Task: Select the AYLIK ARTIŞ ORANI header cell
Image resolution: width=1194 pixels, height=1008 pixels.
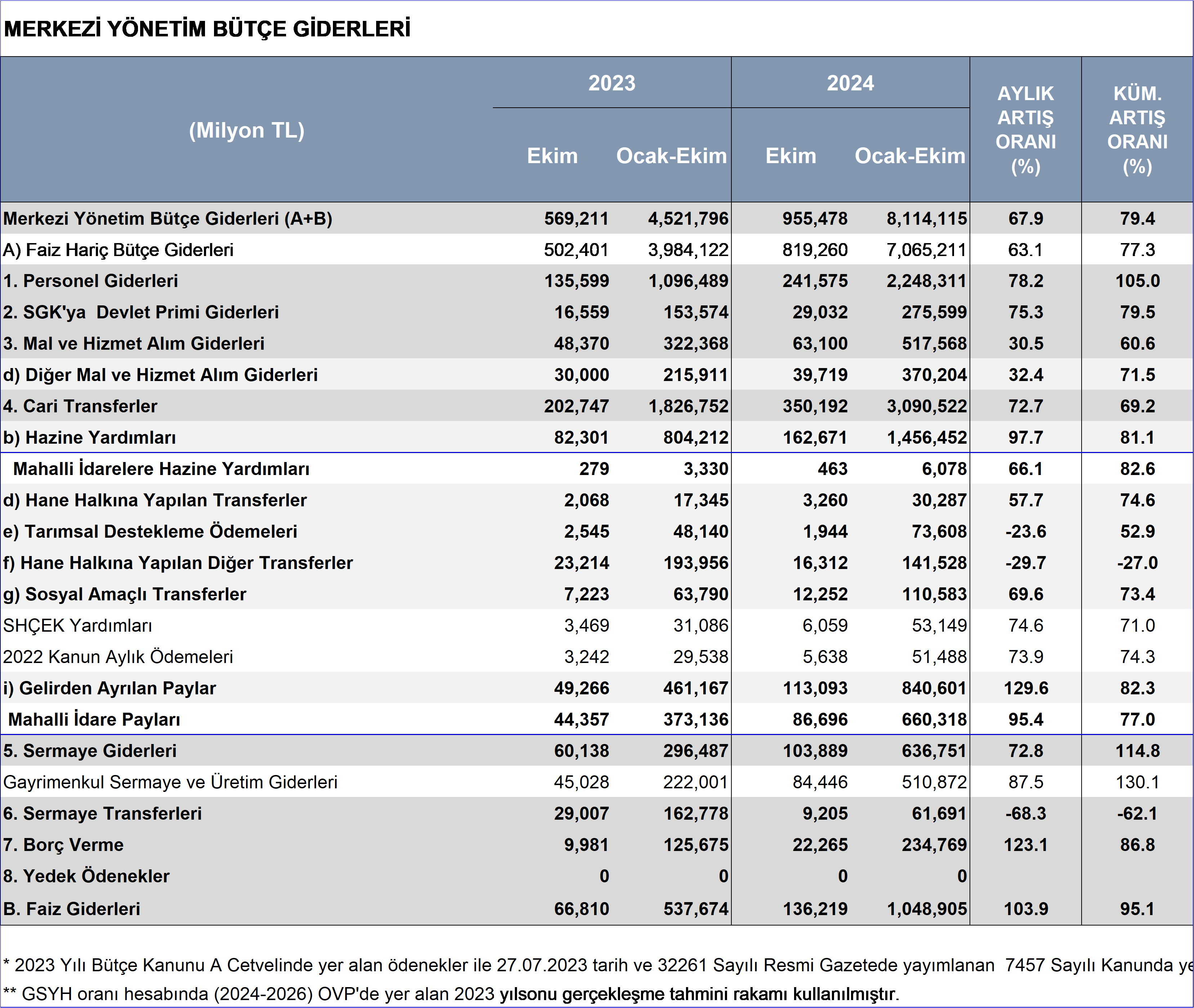Action: [1025, 130]
